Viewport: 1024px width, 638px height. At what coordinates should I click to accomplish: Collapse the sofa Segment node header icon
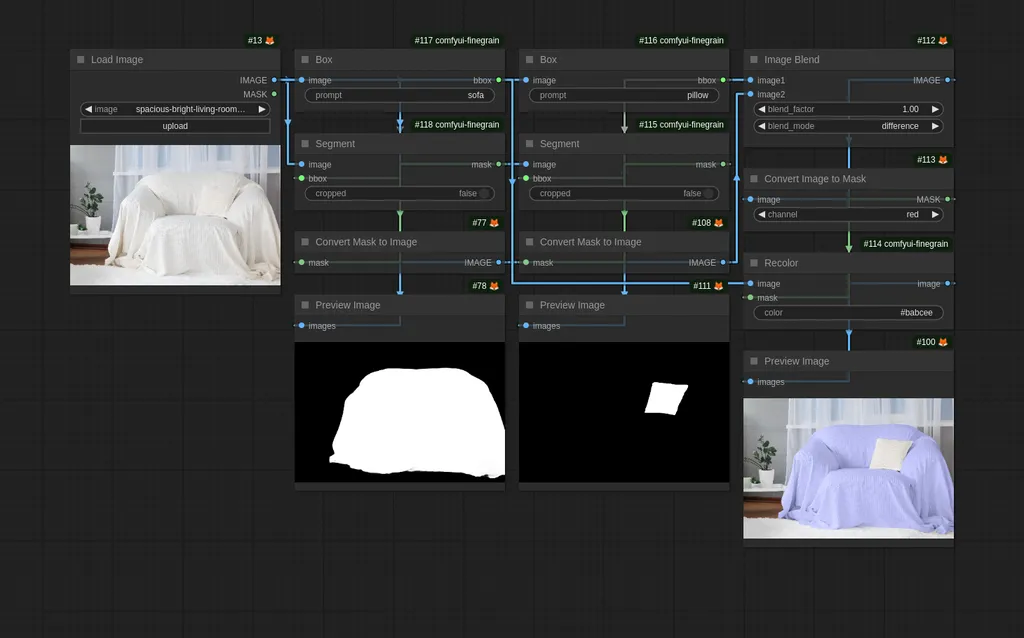pyautogui.click(x=304, y=143)
